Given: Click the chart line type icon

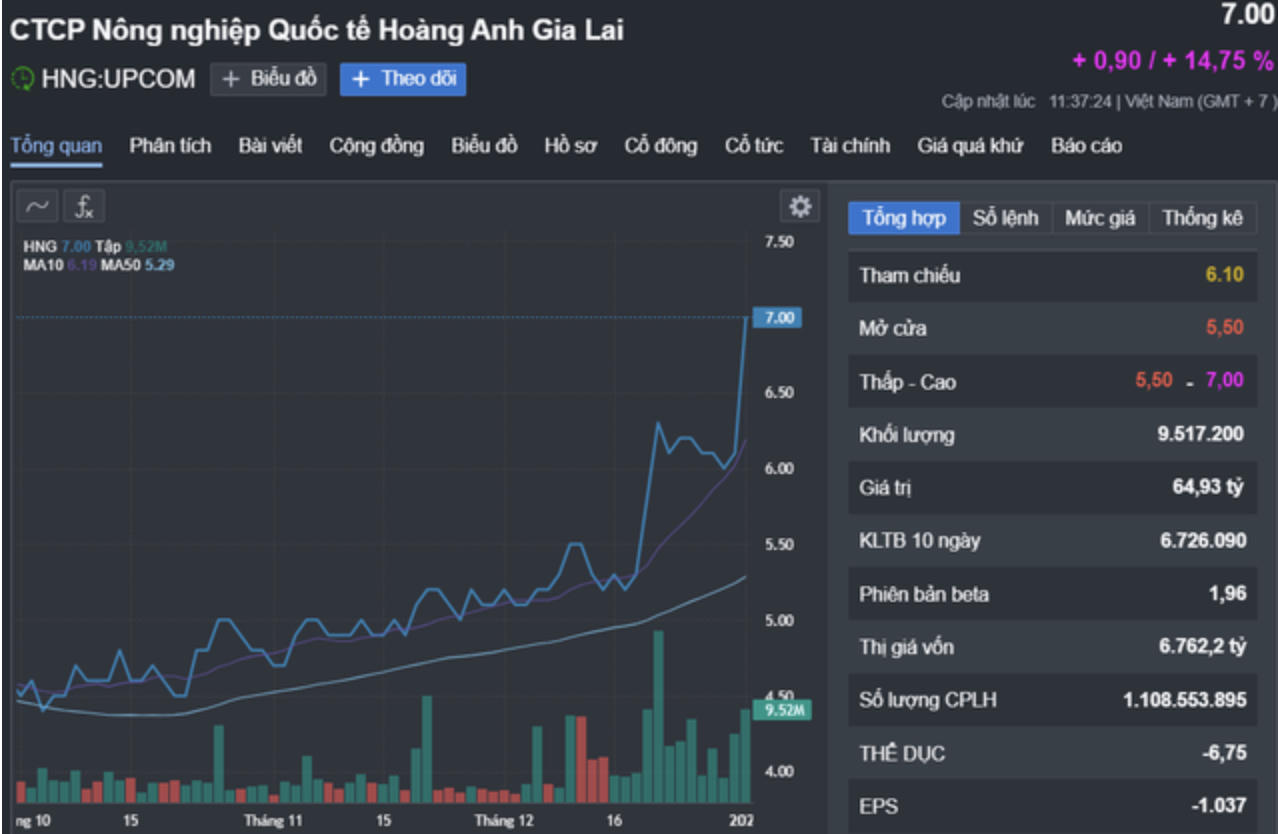Looking at the screenshot, I should tap(37, 206).
